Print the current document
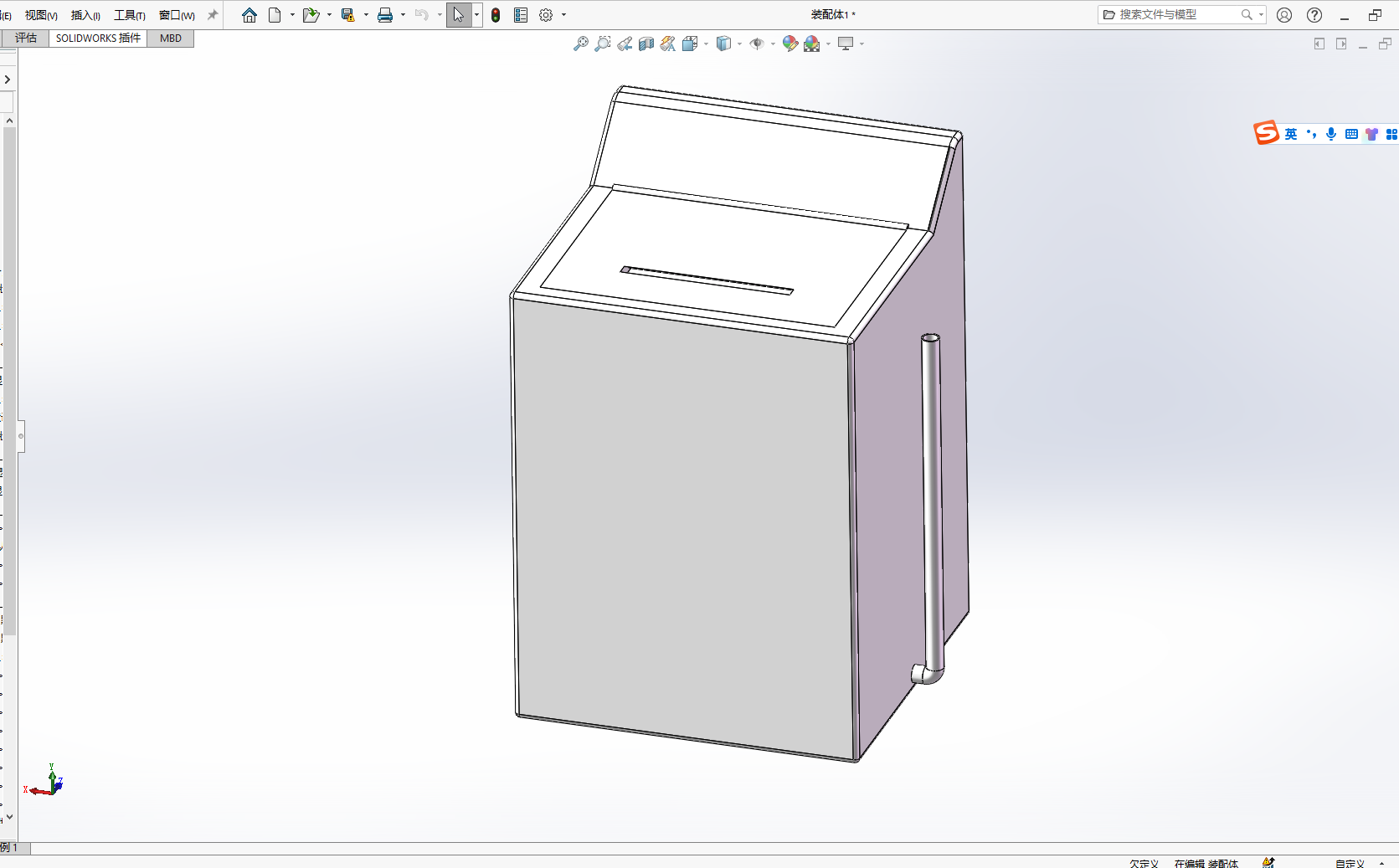Image resolution: width=1399 pixels, height=868 pixels. [385, 15]
